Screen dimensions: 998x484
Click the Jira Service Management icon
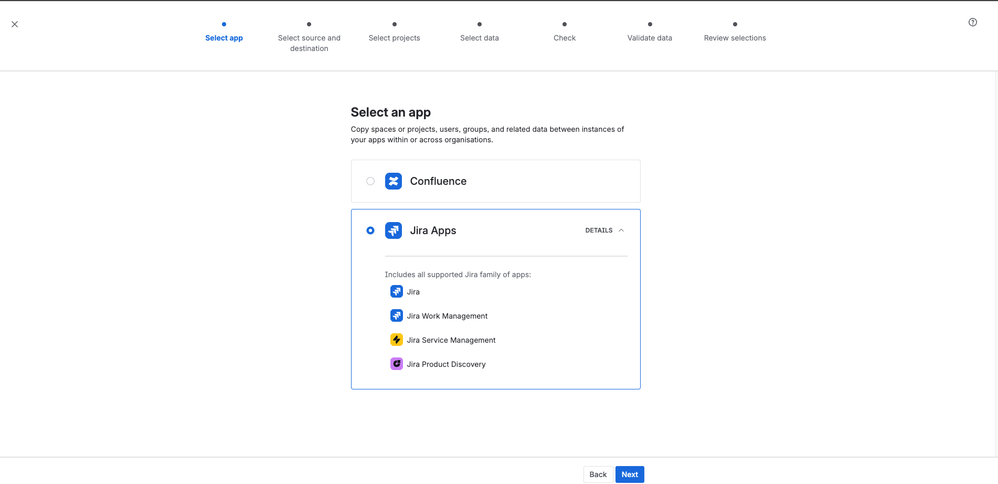397,340
